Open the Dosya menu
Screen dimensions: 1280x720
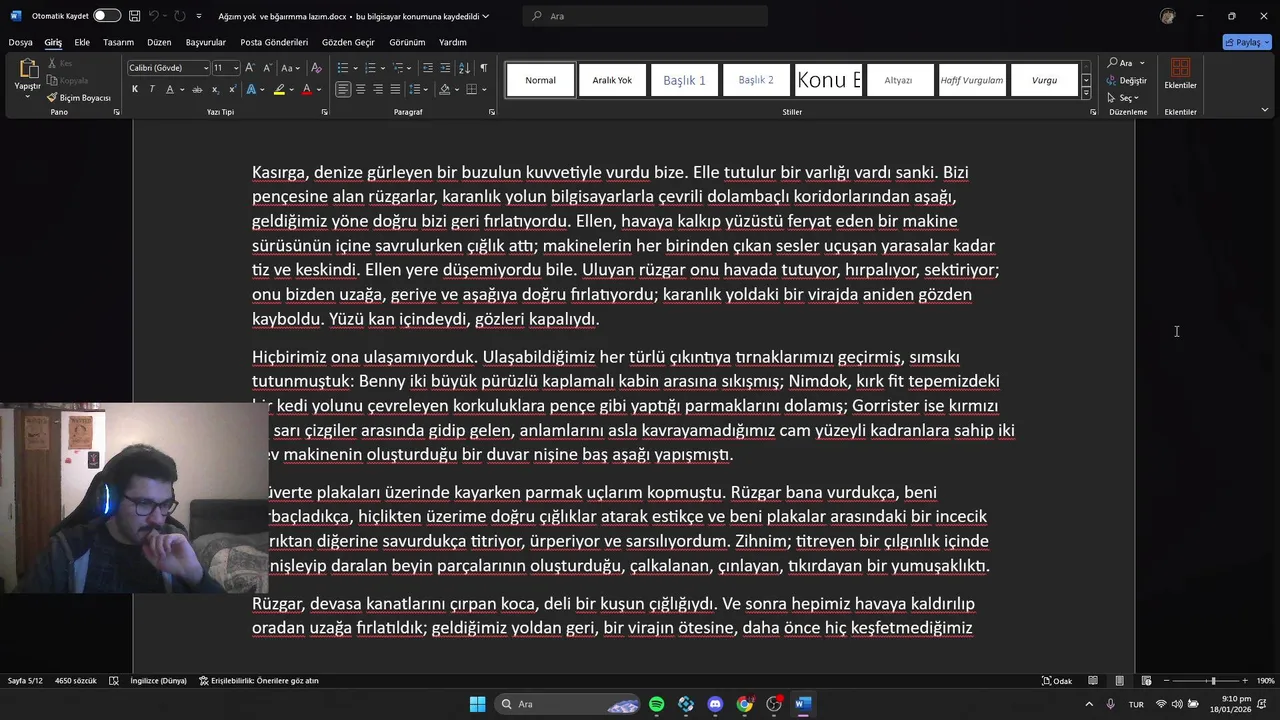point(21,42)
